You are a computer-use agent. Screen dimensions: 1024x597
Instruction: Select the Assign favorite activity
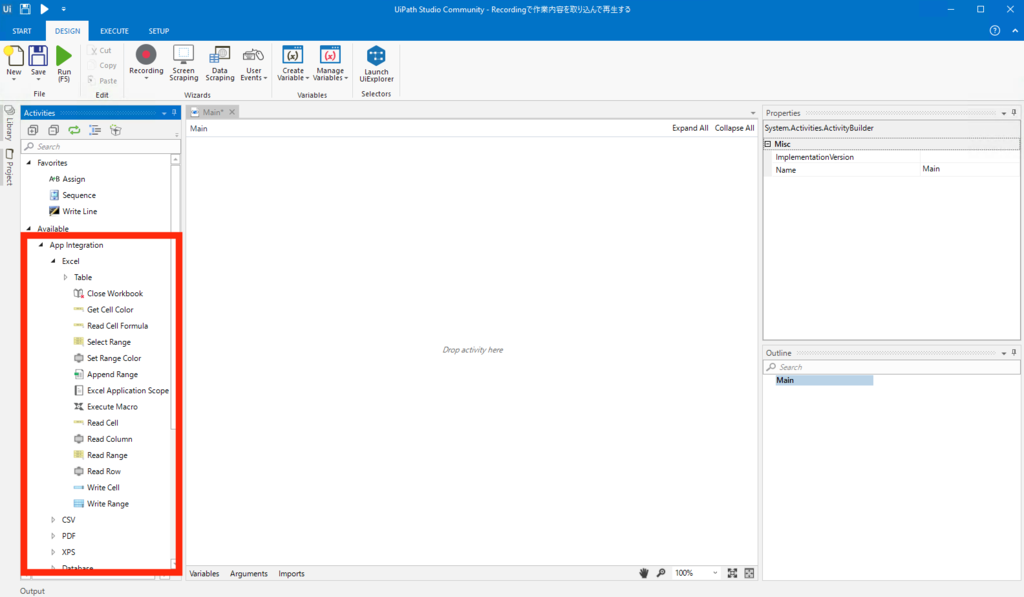point(67,179)
